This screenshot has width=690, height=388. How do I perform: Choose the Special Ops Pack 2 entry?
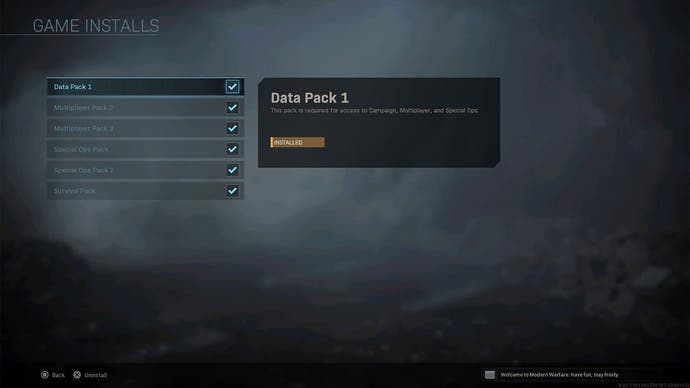point(145,170)
